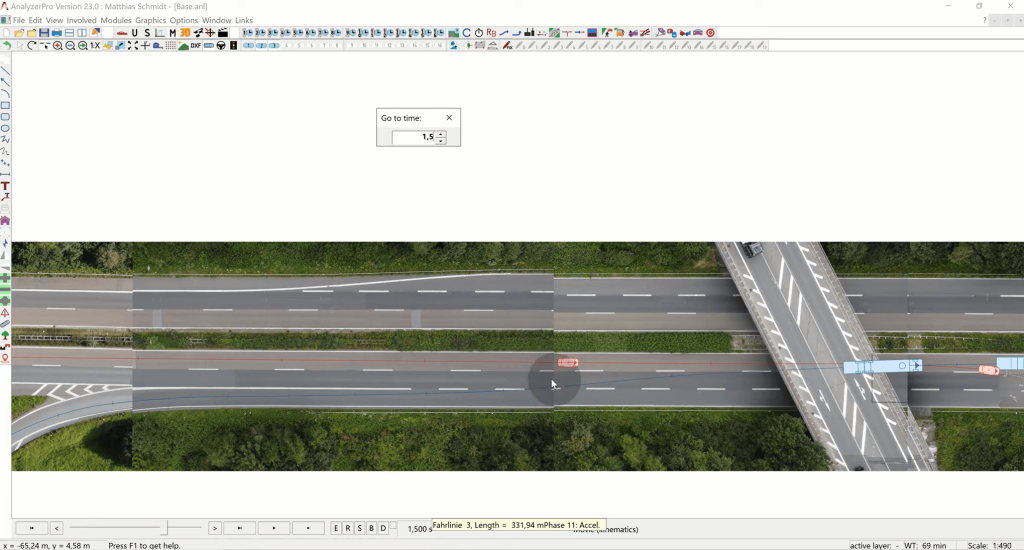Click the traffic light icon
Image resolution: width=1024 pixels, height=550 pixels.
coord(233,46)
